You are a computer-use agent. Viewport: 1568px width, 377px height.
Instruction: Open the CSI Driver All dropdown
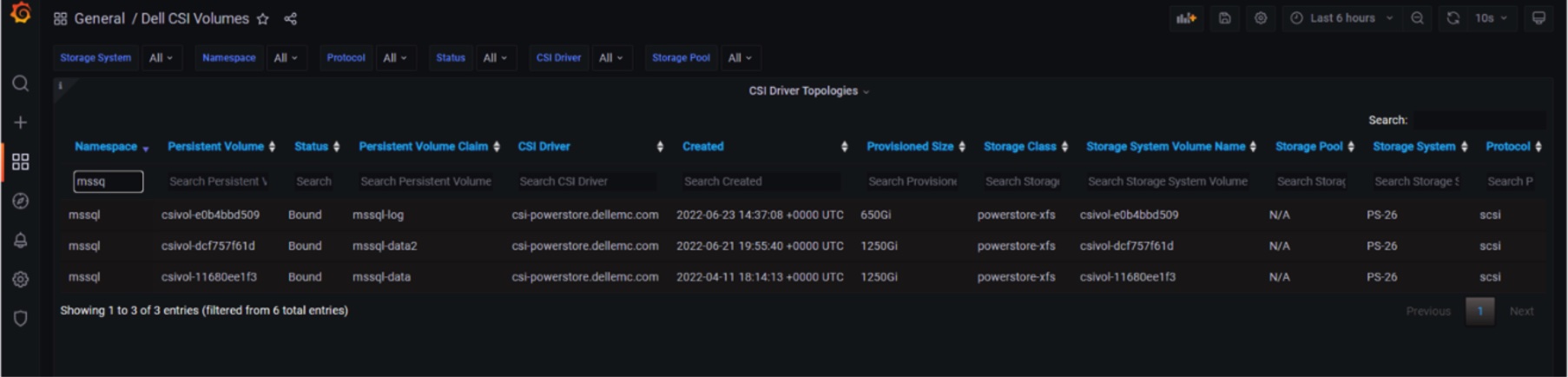coord(611,57)
